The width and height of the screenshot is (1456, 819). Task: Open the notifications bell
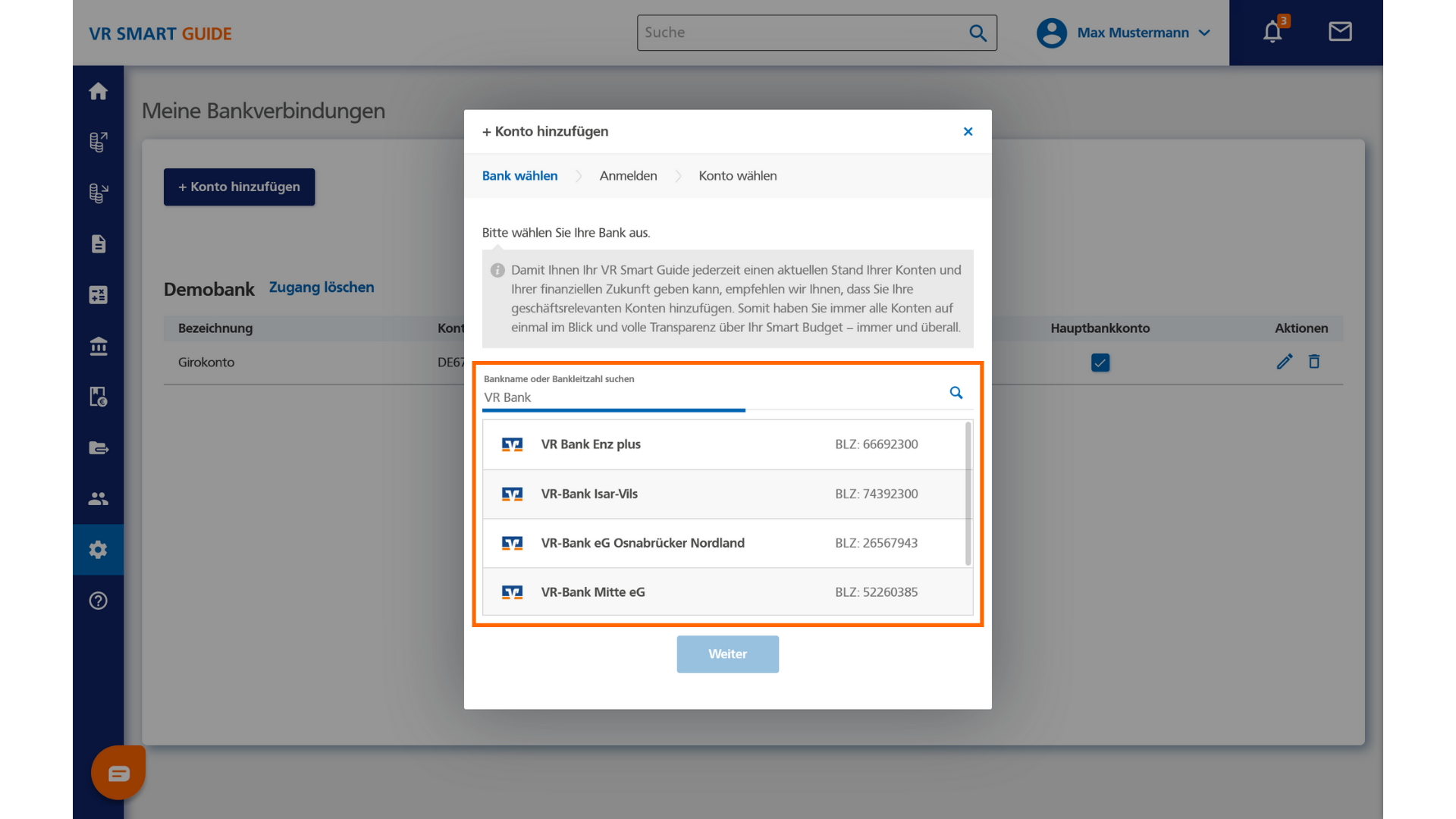[1272, 32]
